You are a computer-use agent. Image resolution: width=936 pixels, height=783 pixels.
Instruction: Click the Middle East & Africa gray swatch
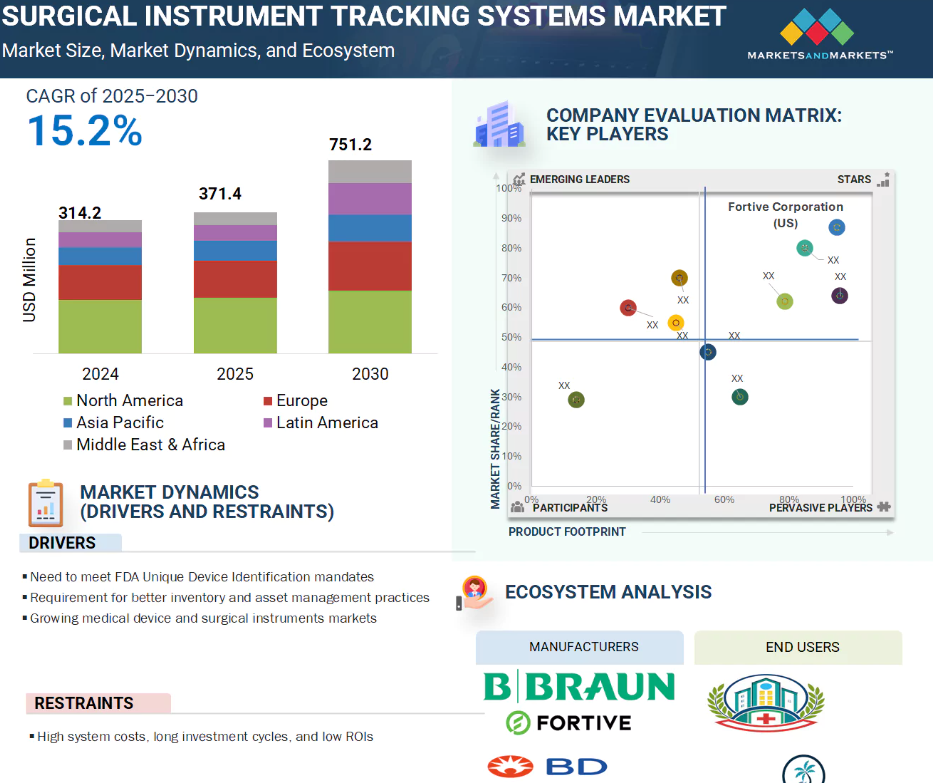(x=68, y=445)
